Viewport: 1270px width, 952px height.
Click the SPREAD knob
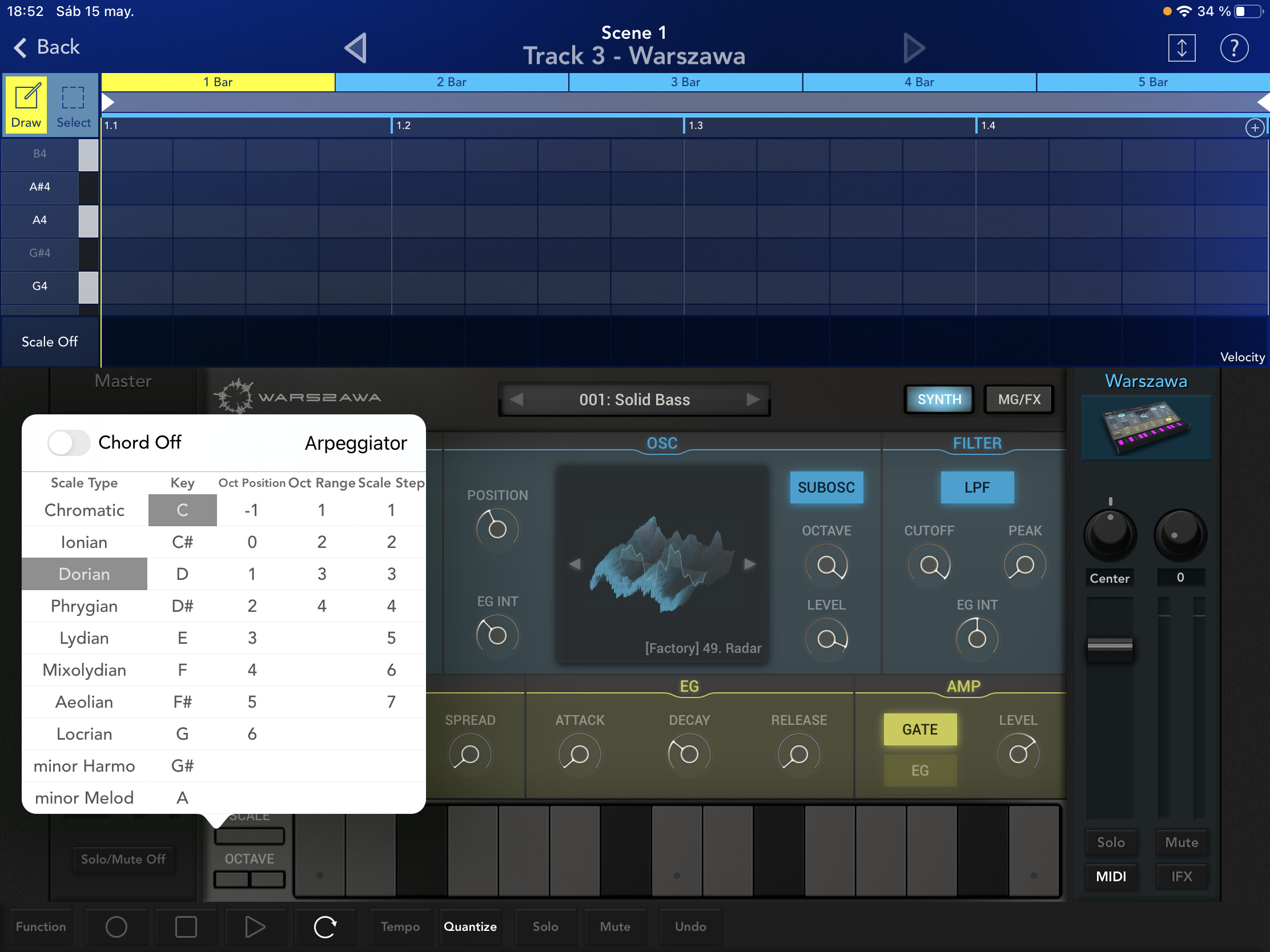pyautogui.click(x=469, y=754)
